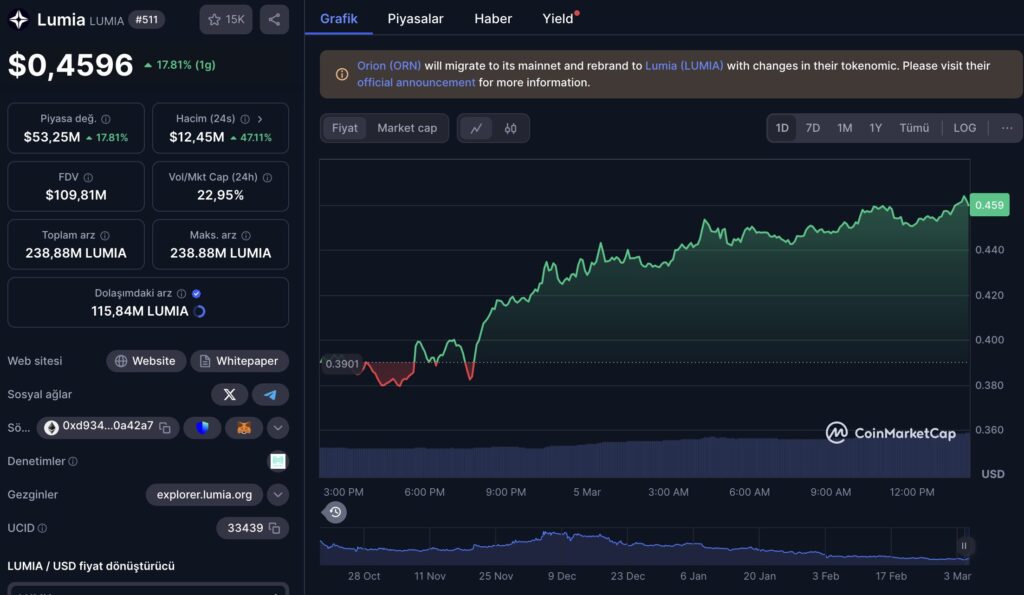Click the $12,45M volume value
Screen dimensions: 1024x595
pyautogui.click(x=197, y=137)
